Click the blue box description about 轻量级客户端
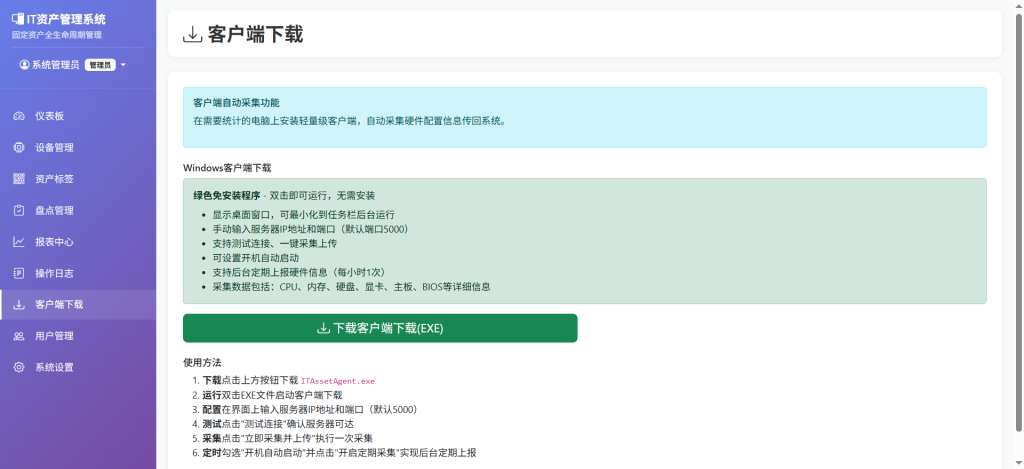 click(349, 121)
